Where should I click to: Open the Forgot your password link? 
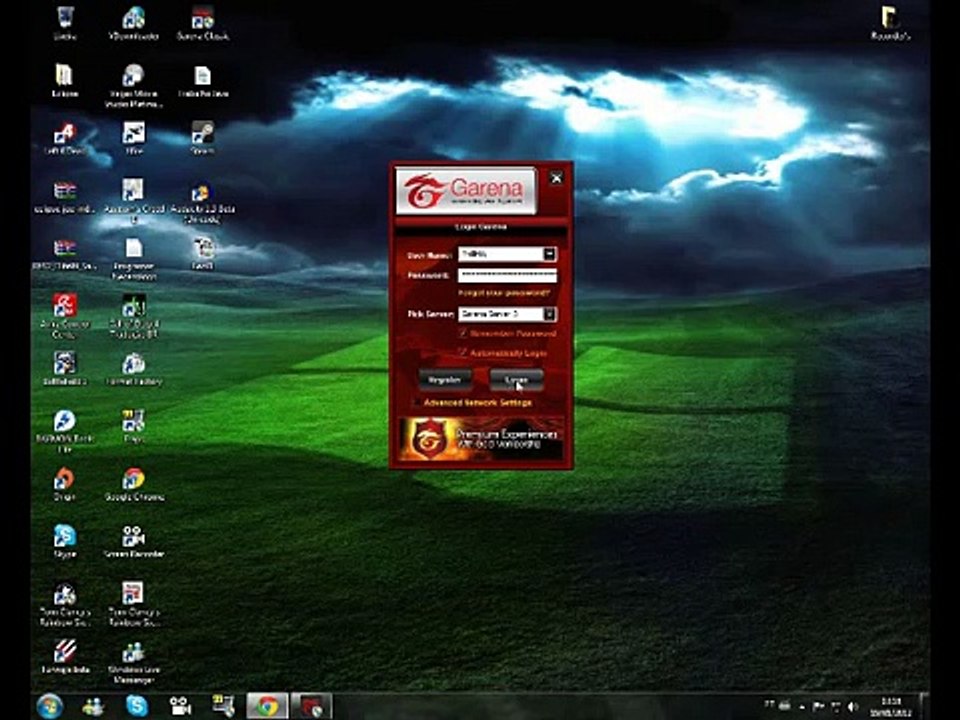tap(504, 293)
